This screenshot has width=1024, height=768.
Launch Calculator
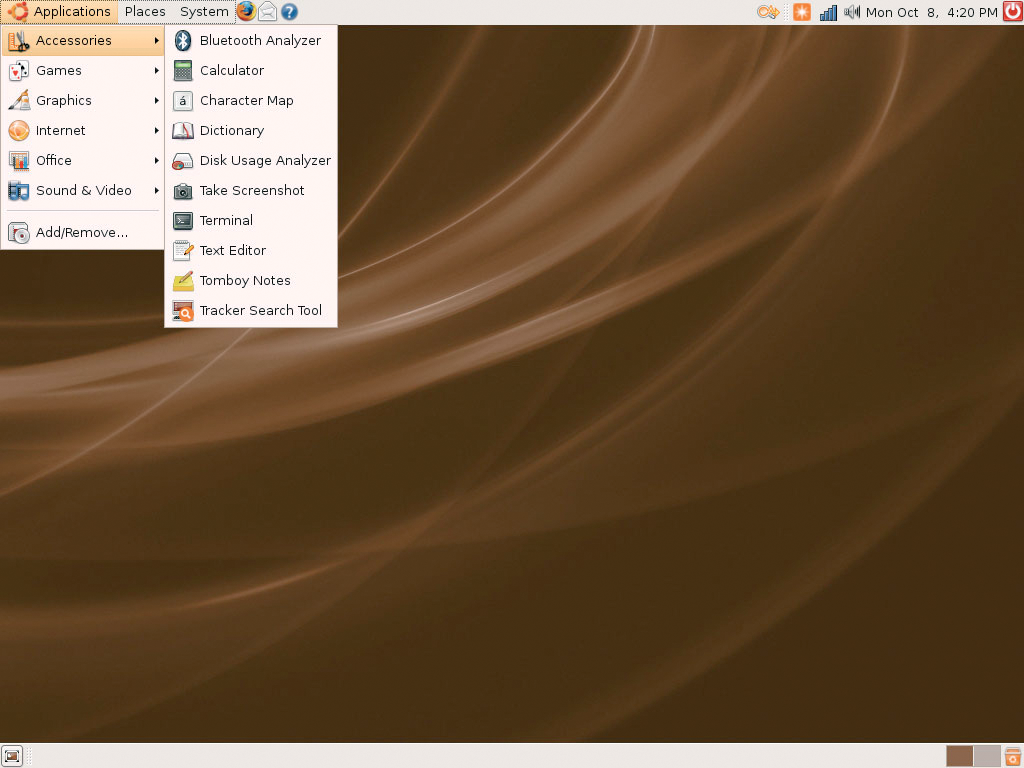pyautogui.click(x=251, y=71)
